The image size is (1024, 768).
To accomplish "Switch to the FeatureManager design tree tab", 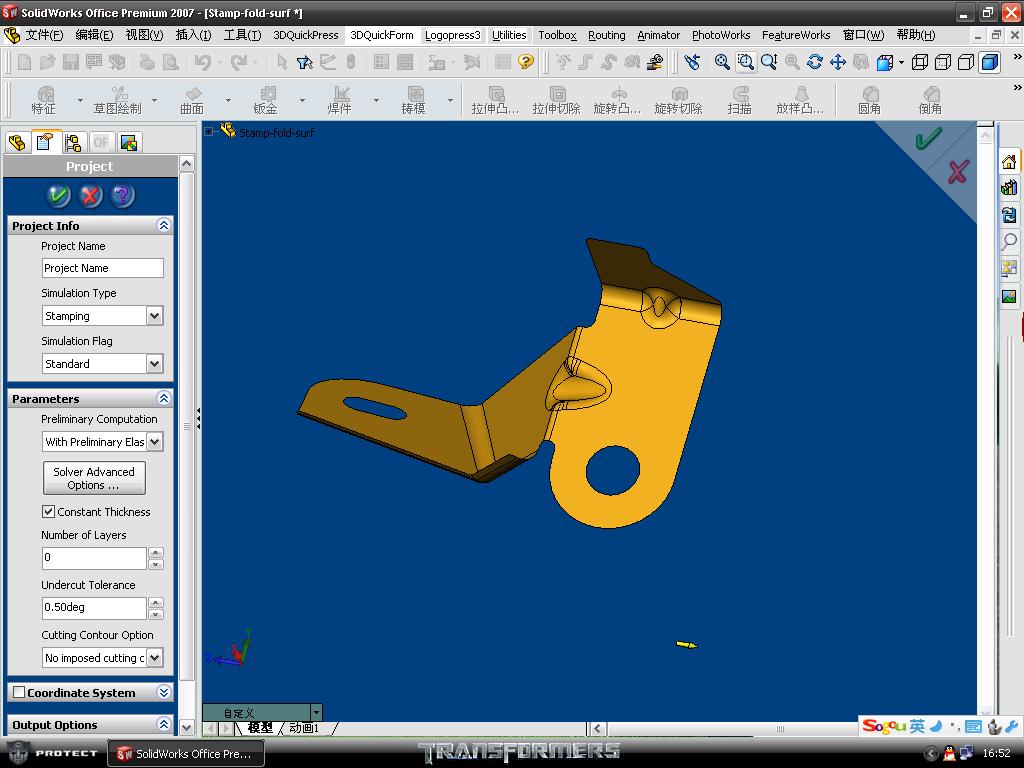I will pos(17,142).
